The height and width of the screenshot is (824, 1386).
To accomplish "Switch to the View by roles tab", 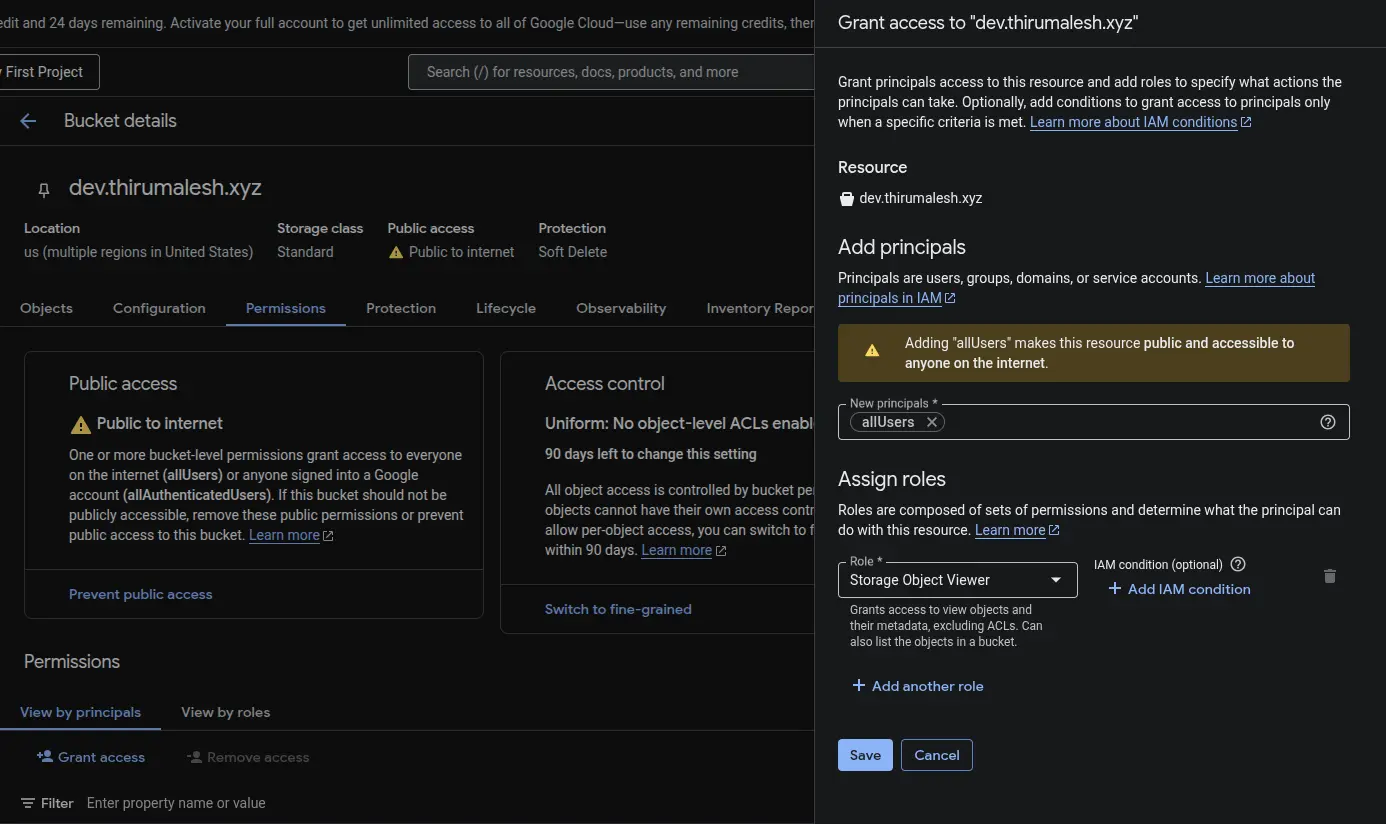I will (225, 712).
